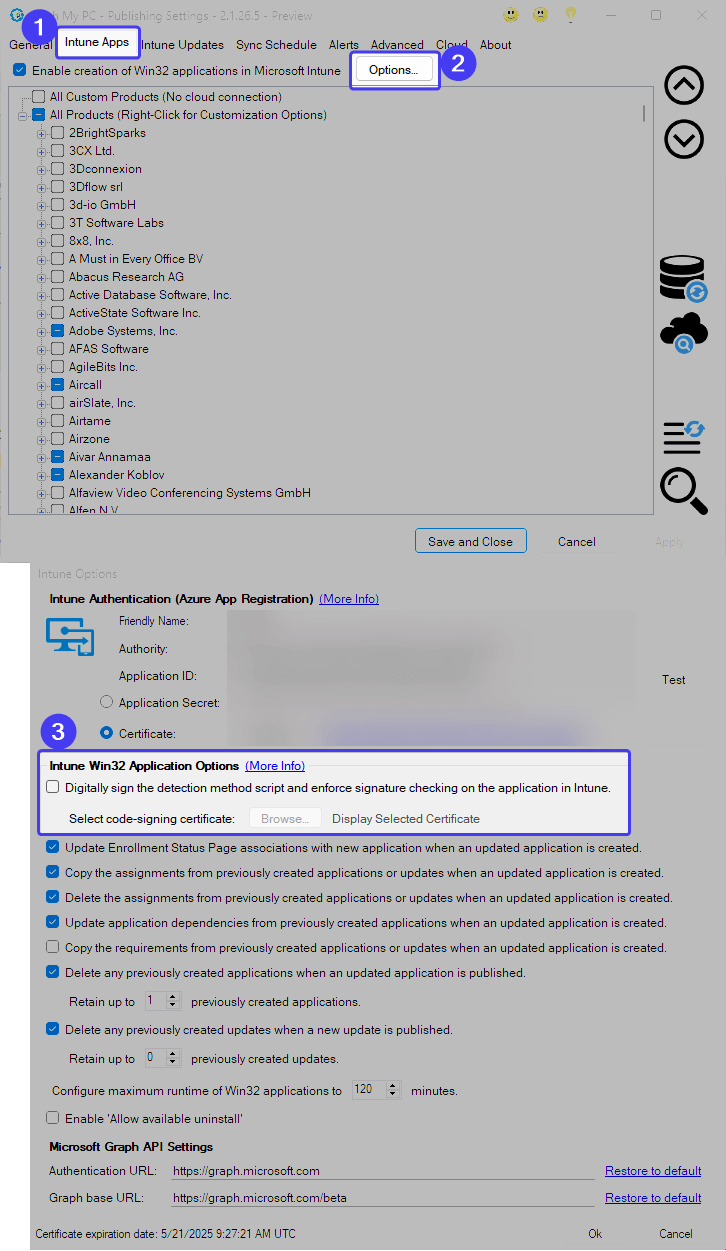Click the first smiley face icon

511,15
